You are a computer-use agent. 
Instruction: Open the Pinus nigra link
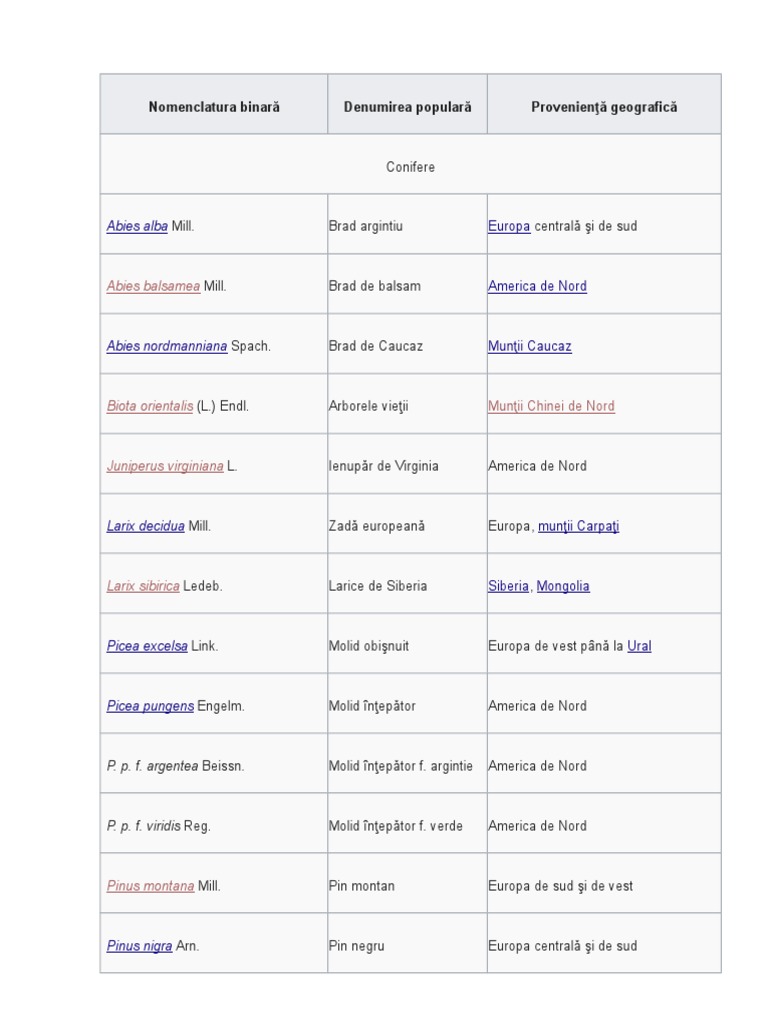[139, 946]
